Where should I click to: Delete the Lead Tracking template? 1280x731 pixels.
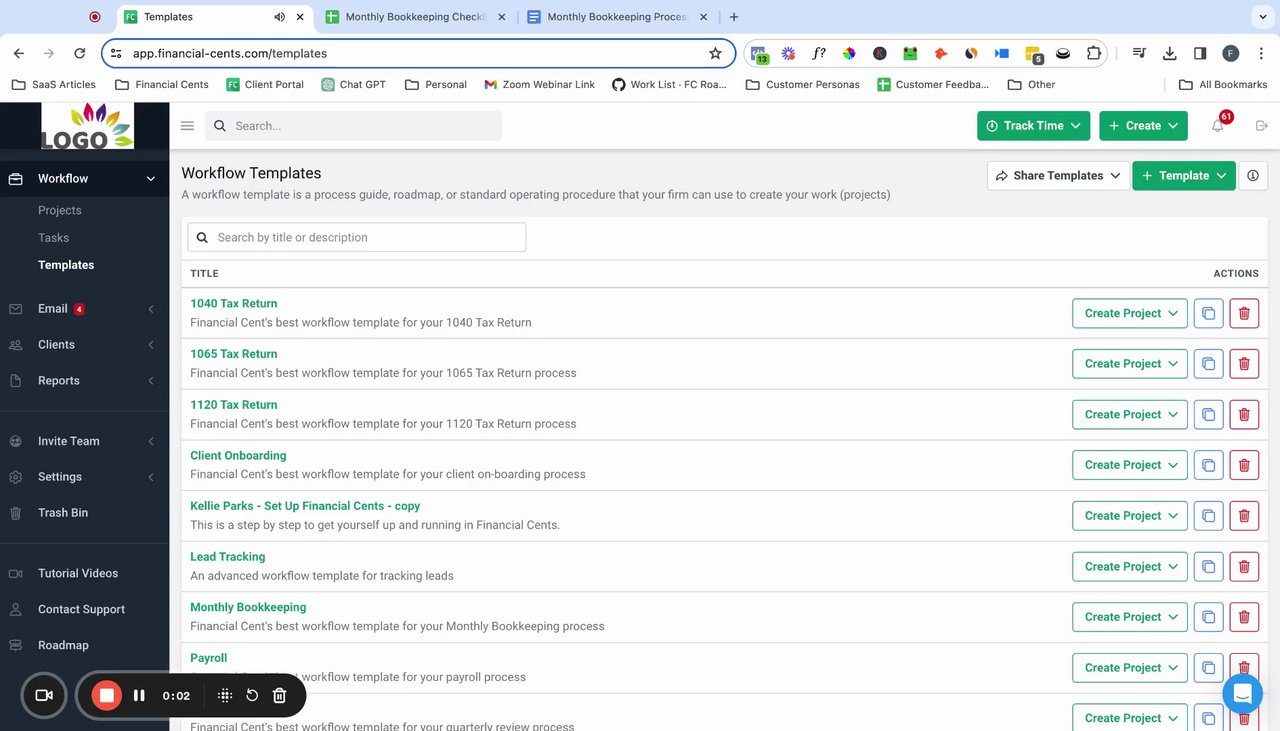click(1244, 566)
